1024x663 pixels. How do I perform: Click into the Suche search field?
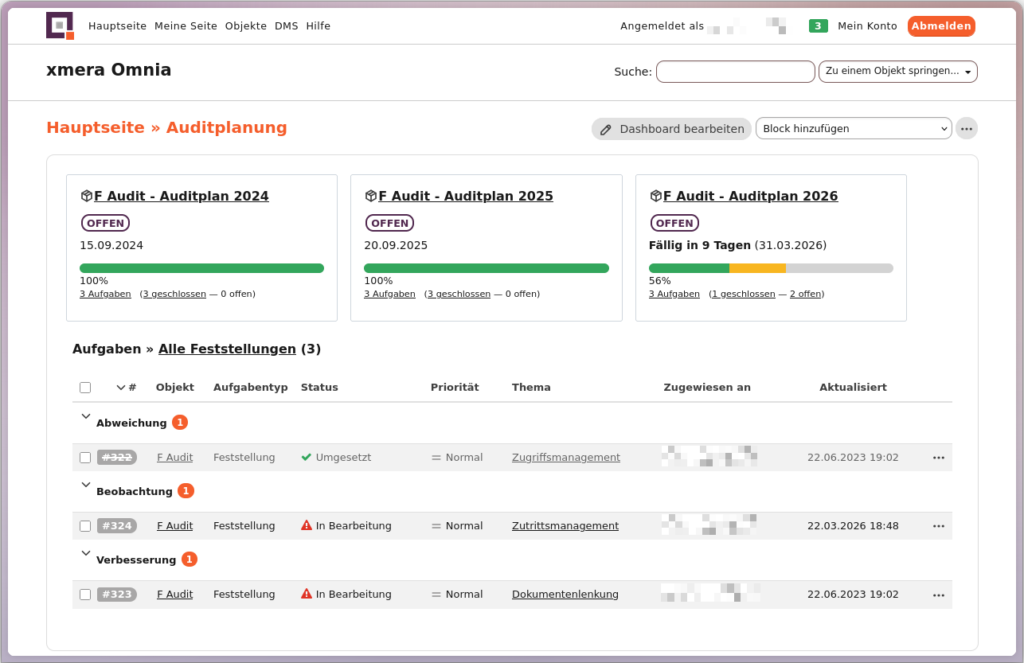(x=735, y=72)
